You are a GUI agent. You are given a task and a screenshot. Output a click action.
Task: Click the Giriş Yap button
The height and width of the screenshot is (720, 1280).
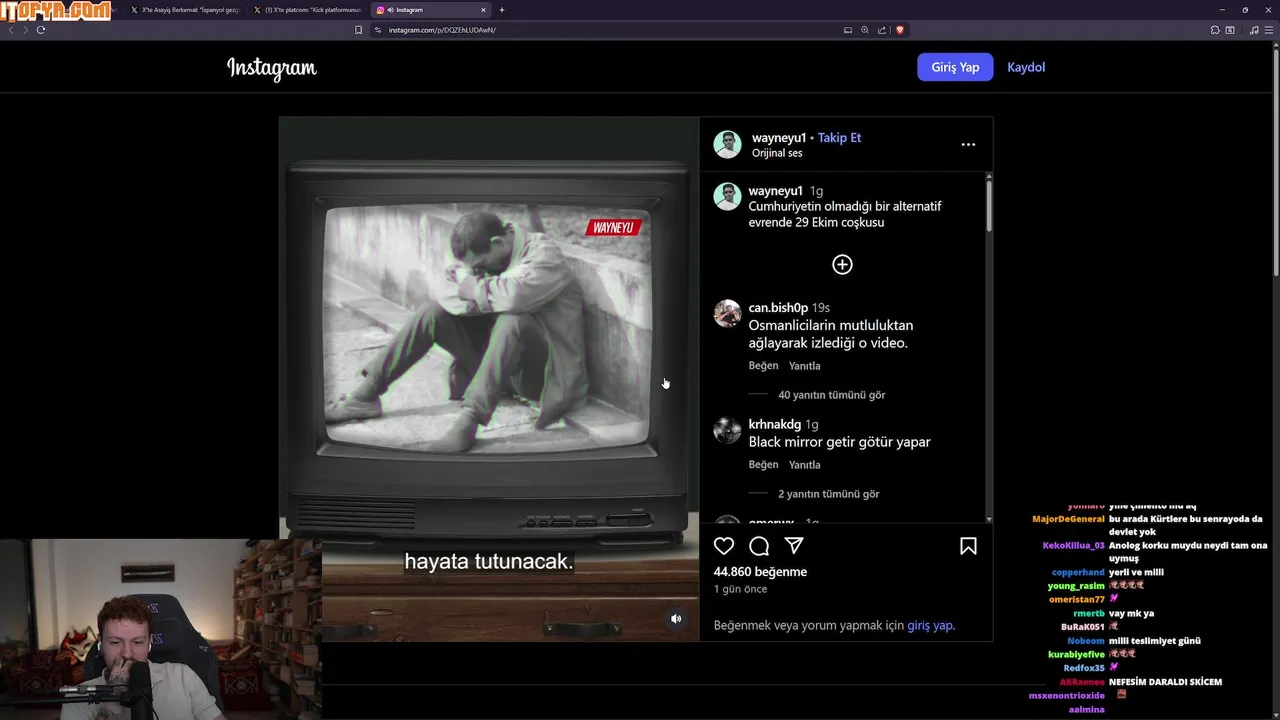pos(955,67)
